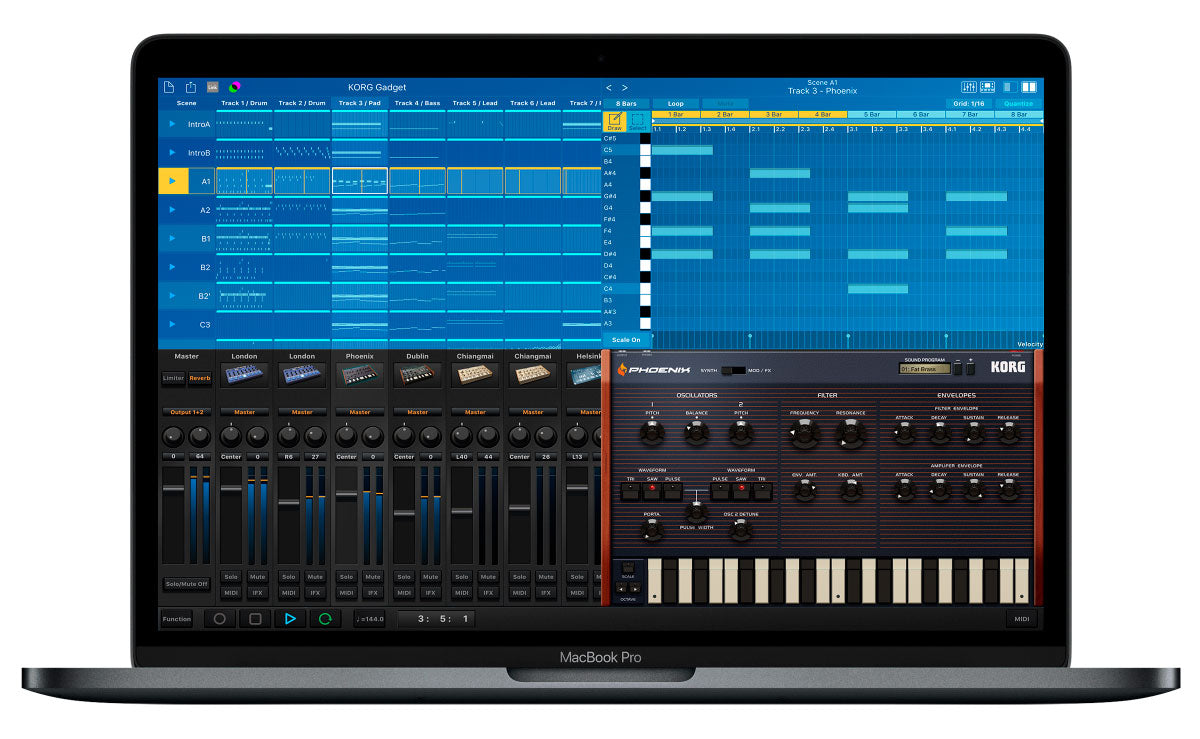This screenshot has width=1200, height=739.
Task: Click the Ableton Link icon
Action: [x=212, y=87]
